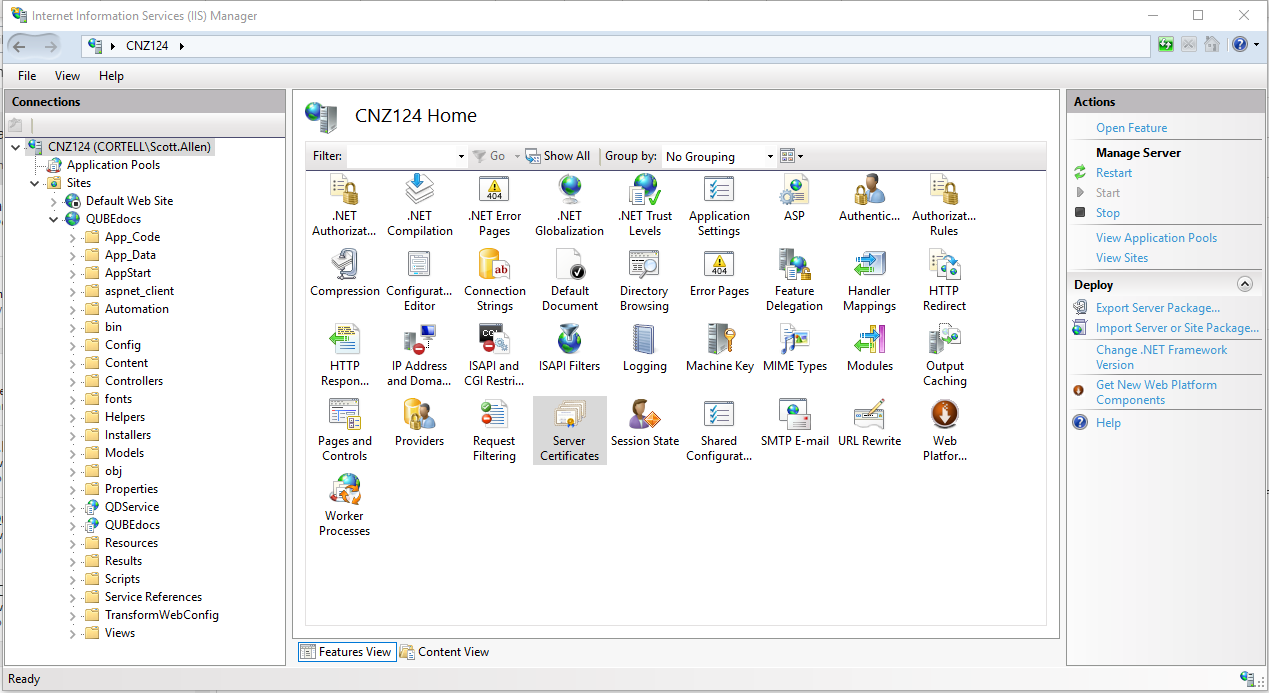Click the Back navigation arrow
The image size is (1269, 693).
click(x=19, y=46)
